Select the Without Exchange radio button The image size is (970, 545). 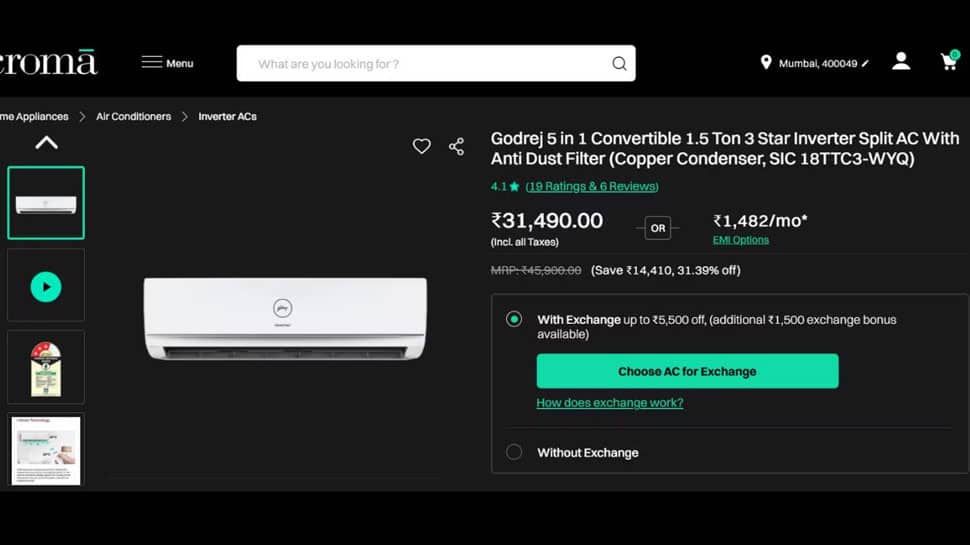pyautogui.click(x=513, y=452)
